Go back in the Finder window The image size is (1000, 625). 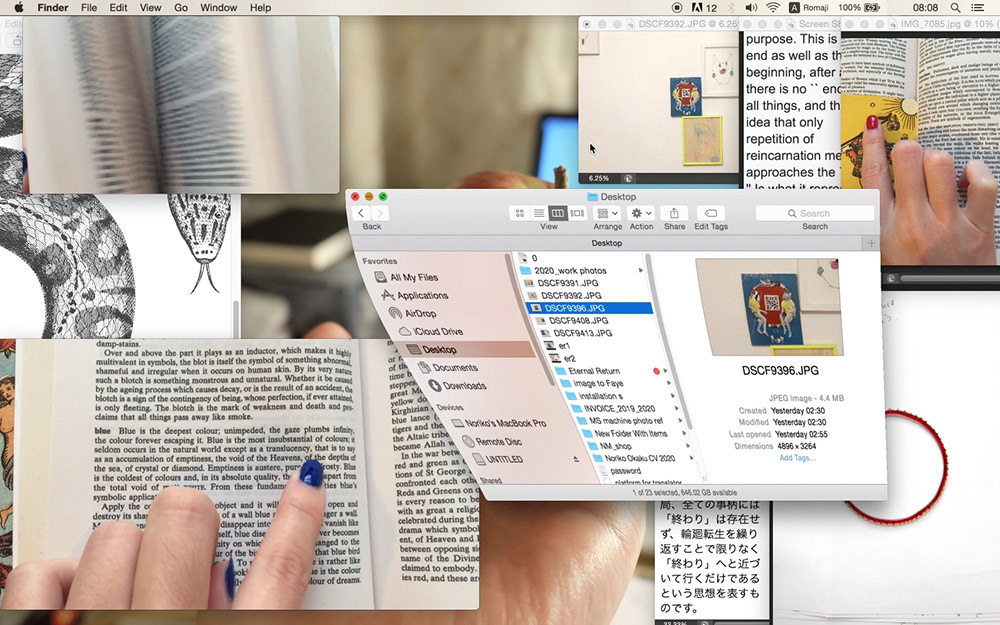[361, 213]
